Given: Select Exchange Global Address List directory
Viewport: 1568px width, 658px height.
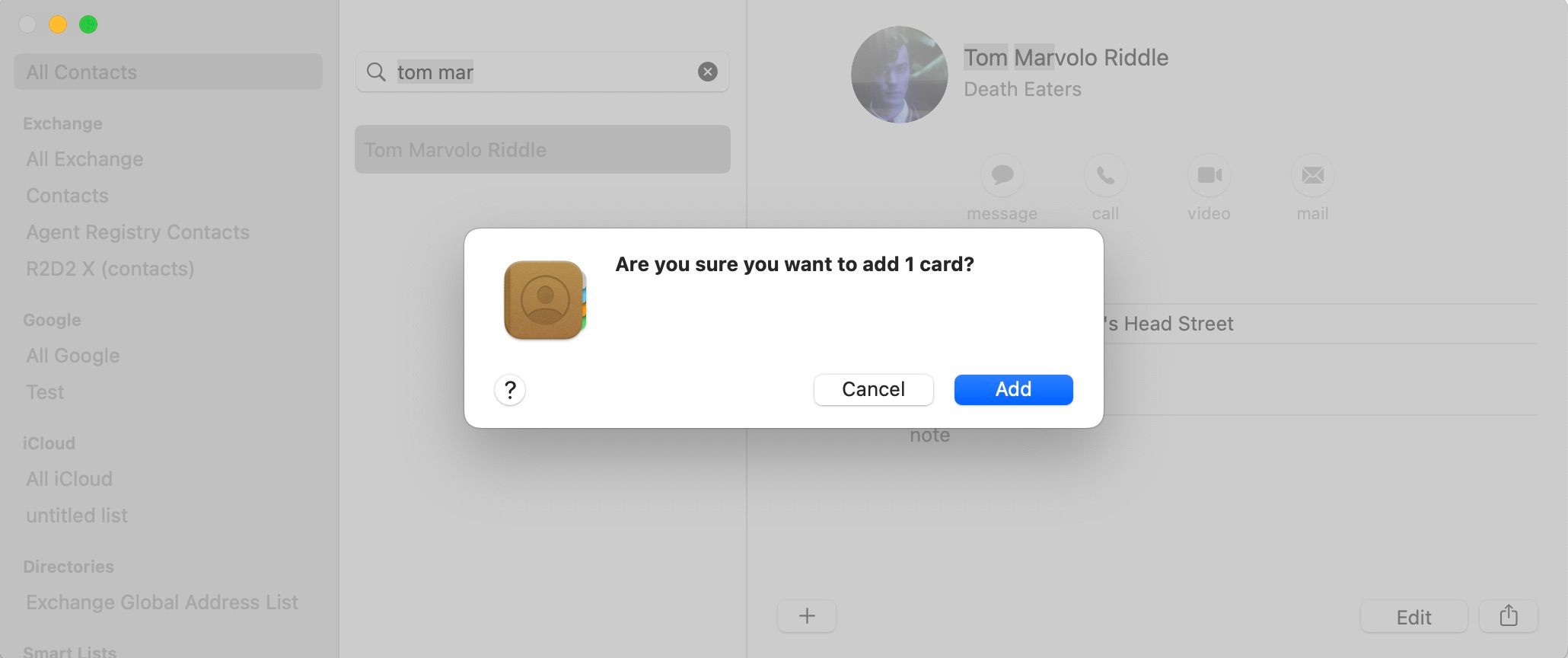Looking at the screenshot, I should [162, 602].
